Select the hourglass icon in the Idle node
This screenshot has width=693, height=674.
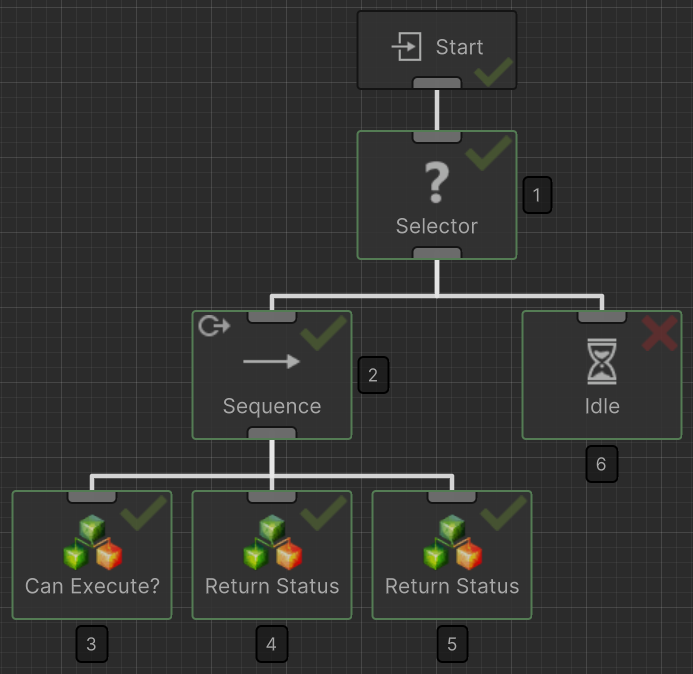602,361
